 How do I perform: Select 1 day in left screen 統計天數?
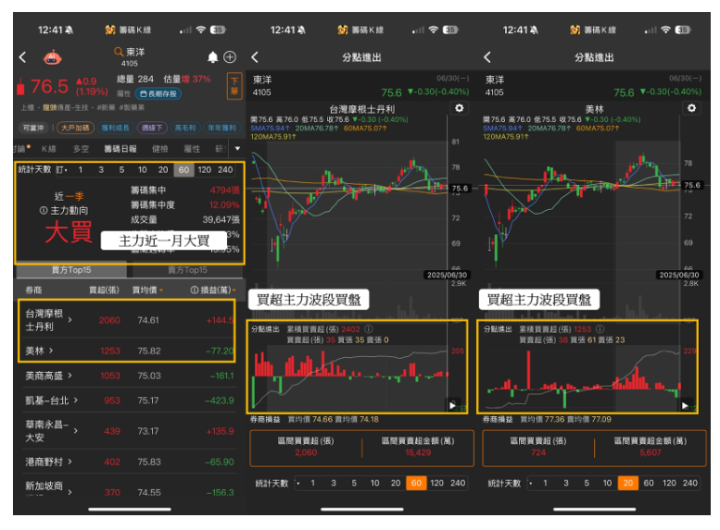coord(80,170)
